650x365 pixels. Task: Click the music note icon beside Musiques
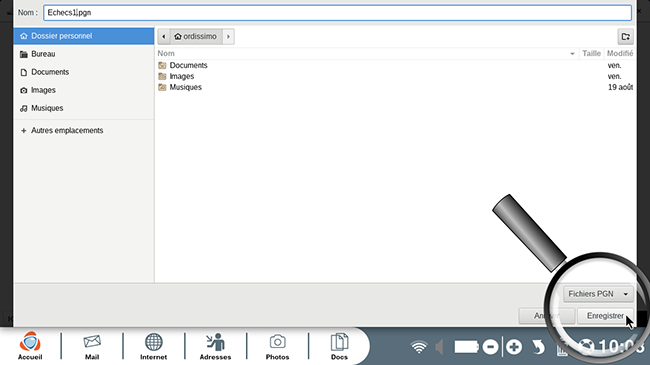tap(24, 108)
